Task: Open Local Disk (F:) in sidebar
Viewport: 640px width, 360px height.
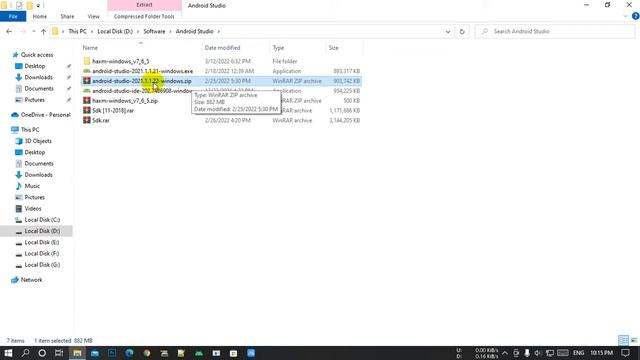Action: pyautogui.click(x=42, y=253)
